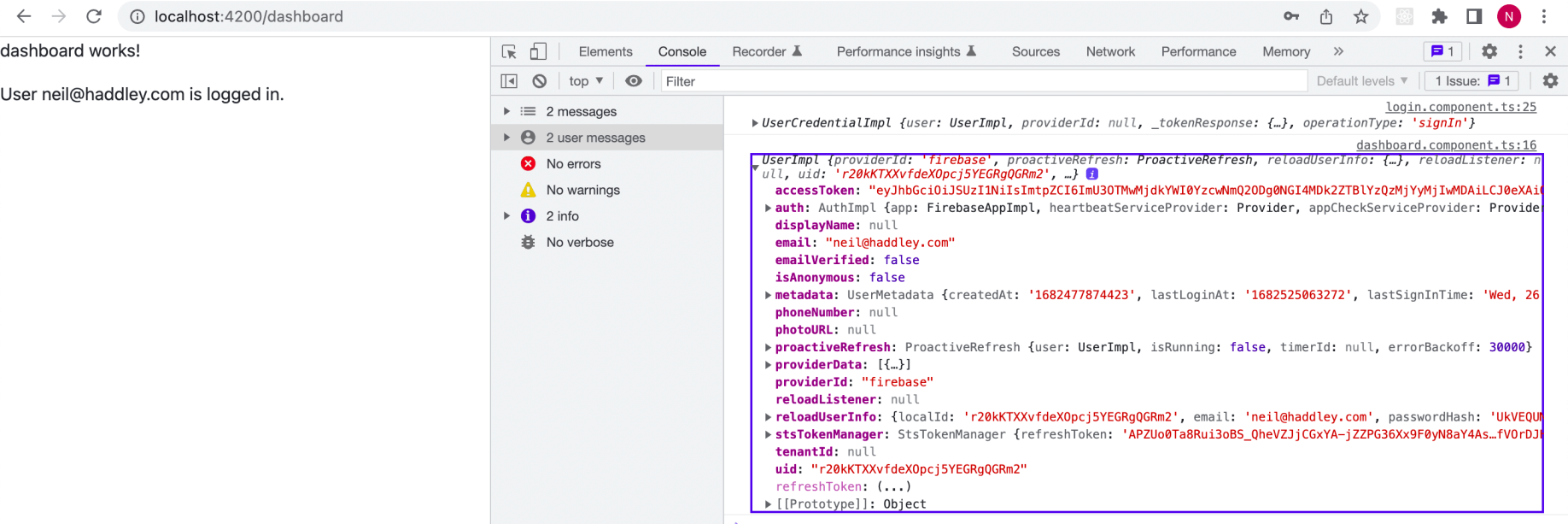Toggle the device toolbar icon
1568x524 pixels.
(538, 51)
